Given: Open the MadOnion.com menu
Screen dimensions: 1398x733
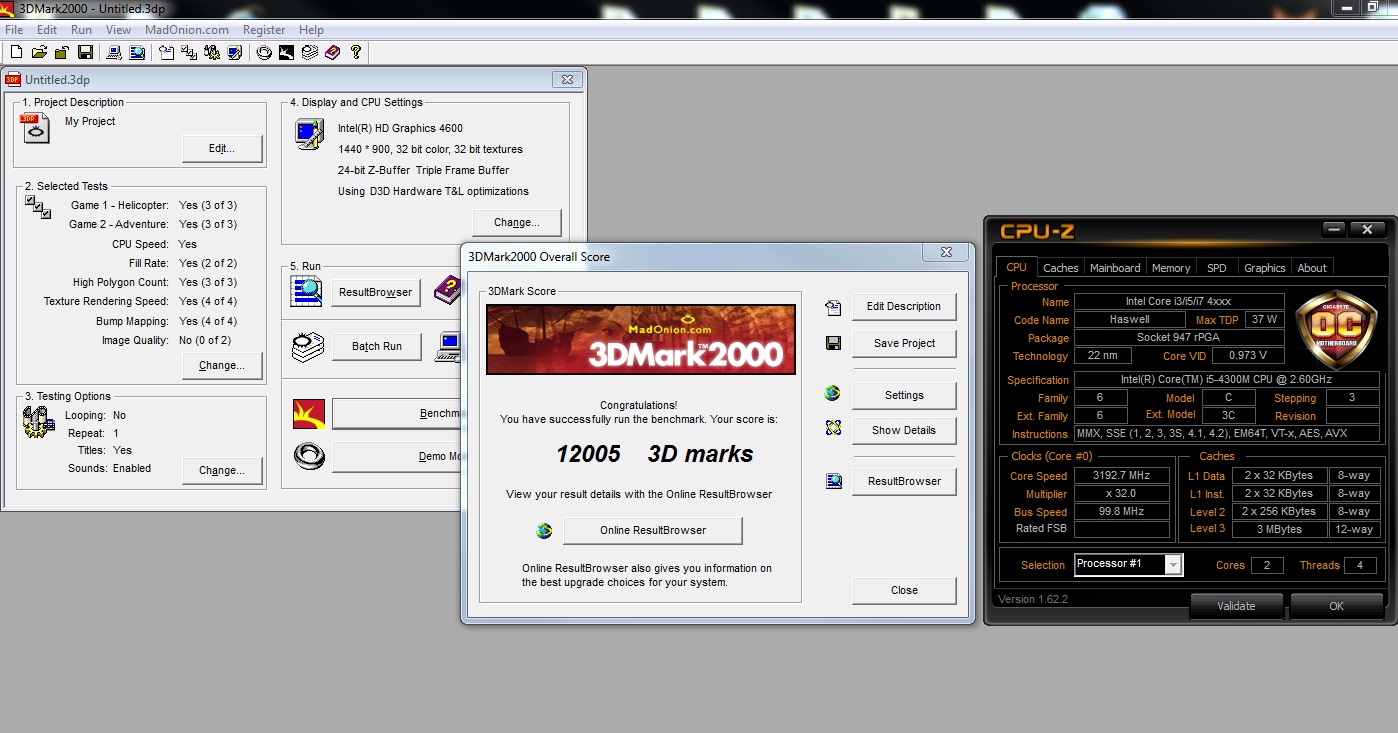Looking at the screenshot, I should tap(187, 30).
